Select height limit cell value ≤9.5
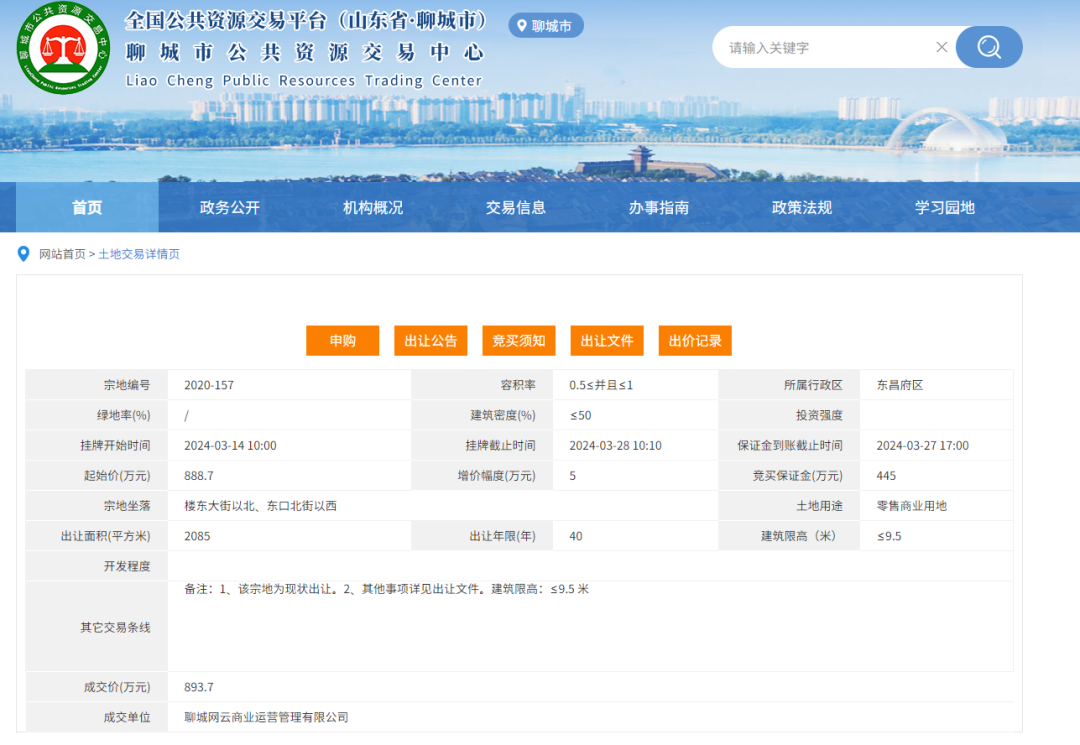Viewport: 1080px width, 745px height. 889,536
